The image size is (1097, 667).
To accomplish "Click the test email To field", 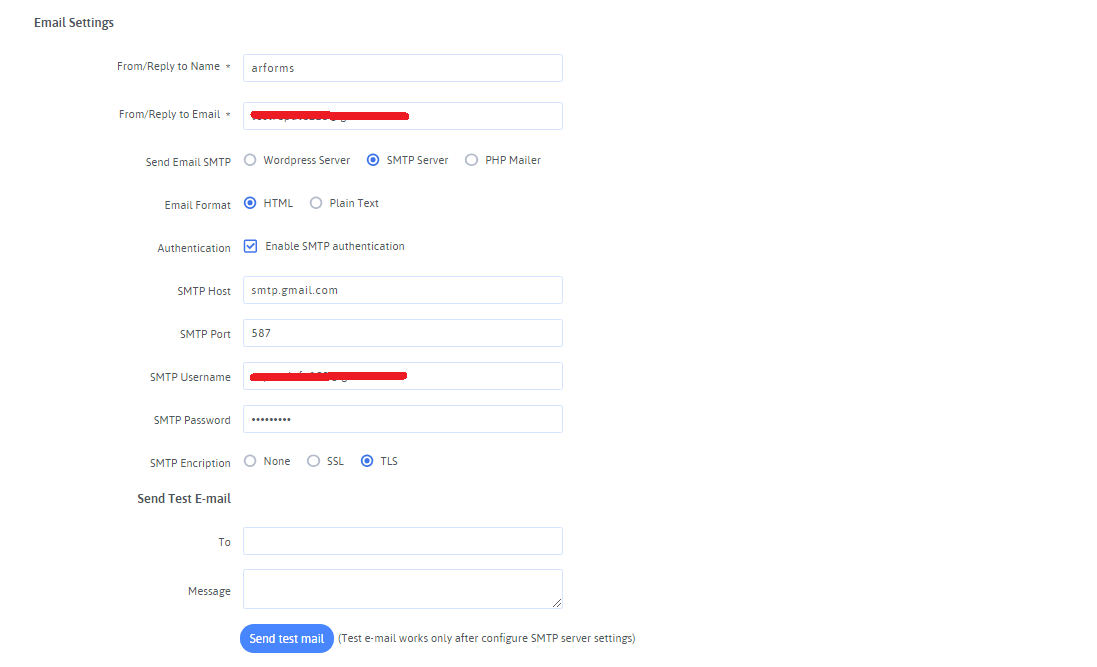I will [402, 541].
